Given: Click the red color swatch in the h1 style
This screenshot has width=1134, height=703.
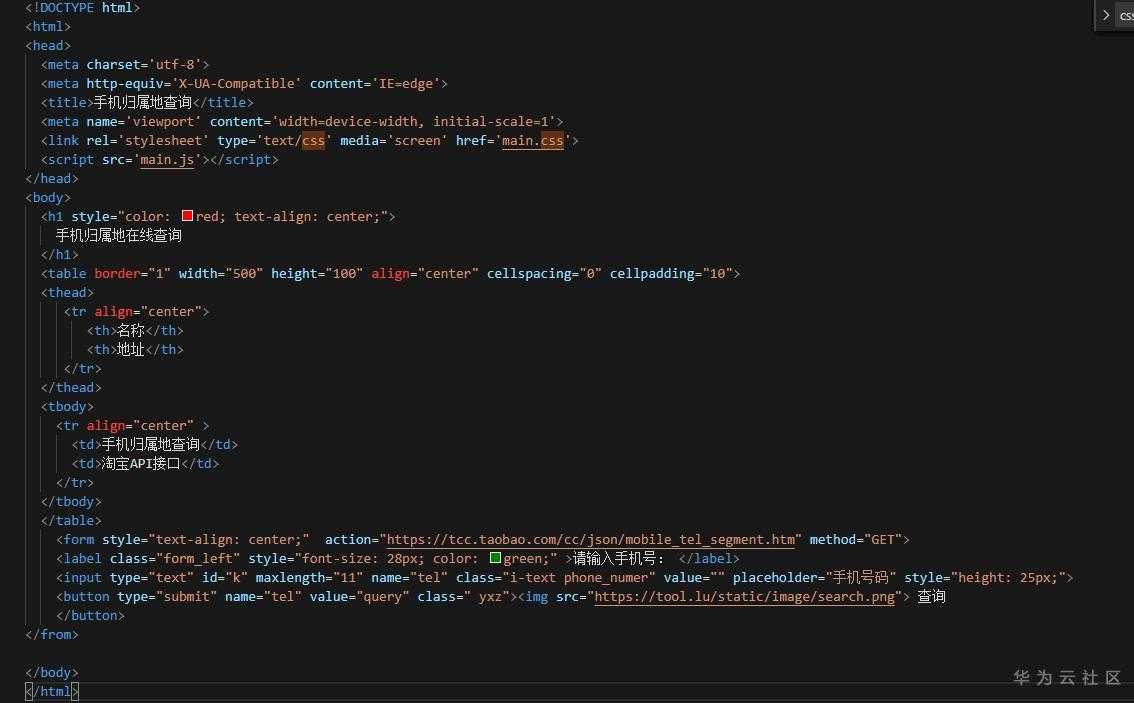Looking at the screenshot, I should [187, 216].
